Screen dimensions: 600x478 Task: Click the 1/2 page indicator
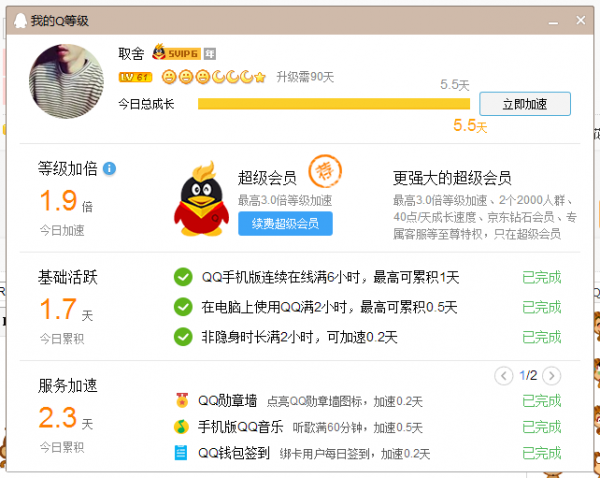[x=528, y=375]
